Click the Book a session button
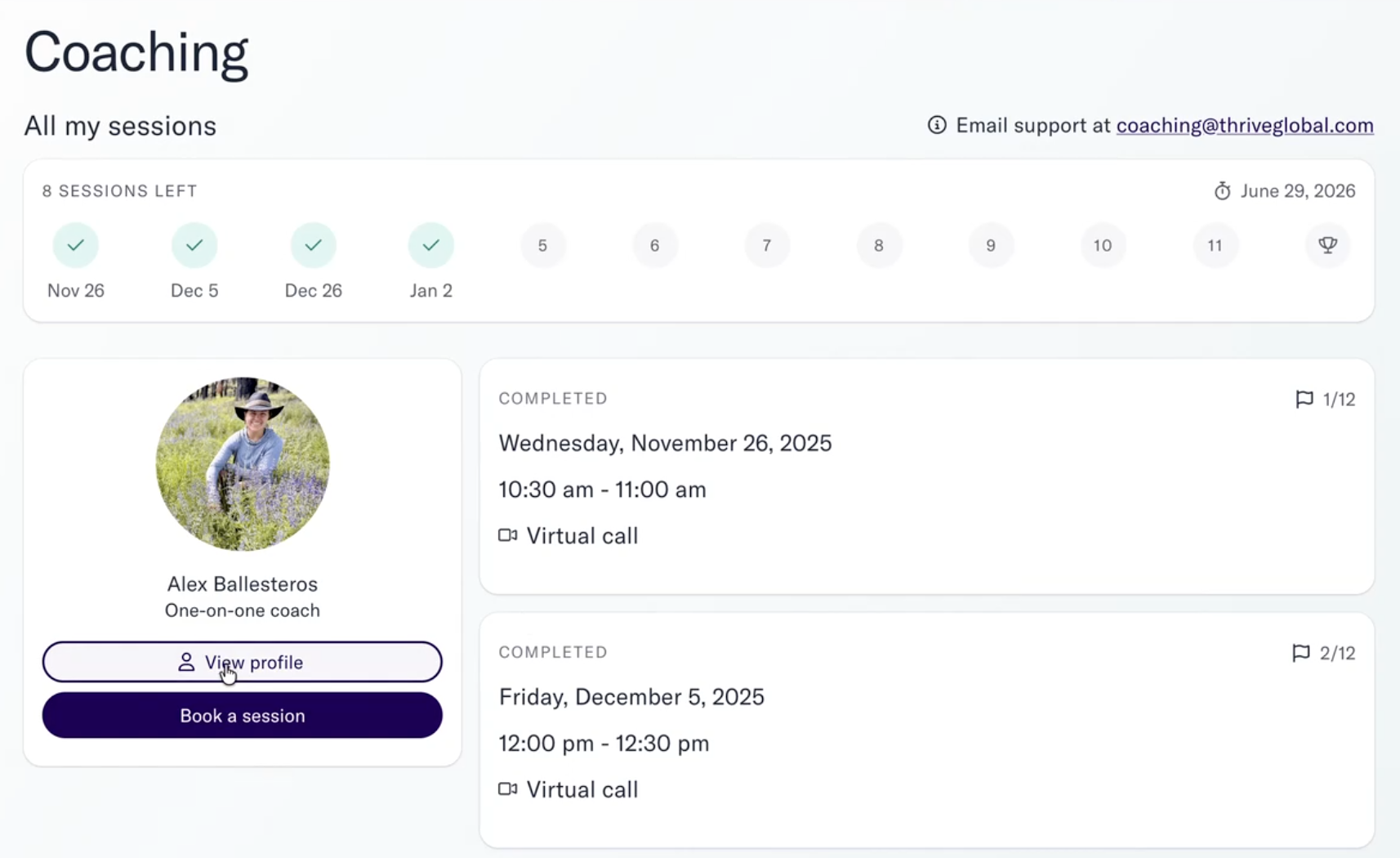Image resolution: width=1400 pixels, height=858 pixels. [243, 716]
